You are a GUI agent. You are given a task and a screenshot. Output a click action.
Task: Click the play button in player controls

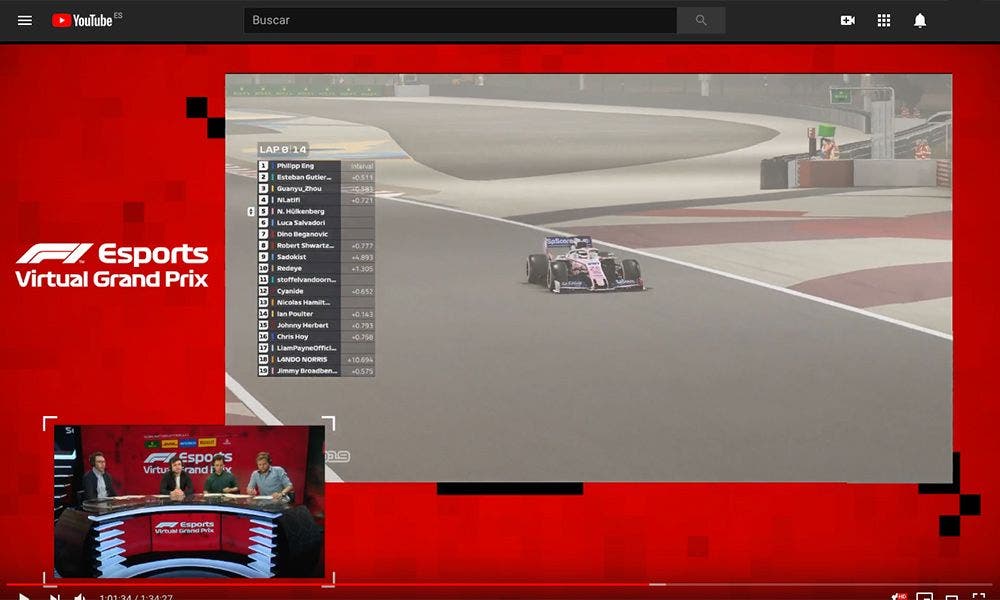click(24, 597)
